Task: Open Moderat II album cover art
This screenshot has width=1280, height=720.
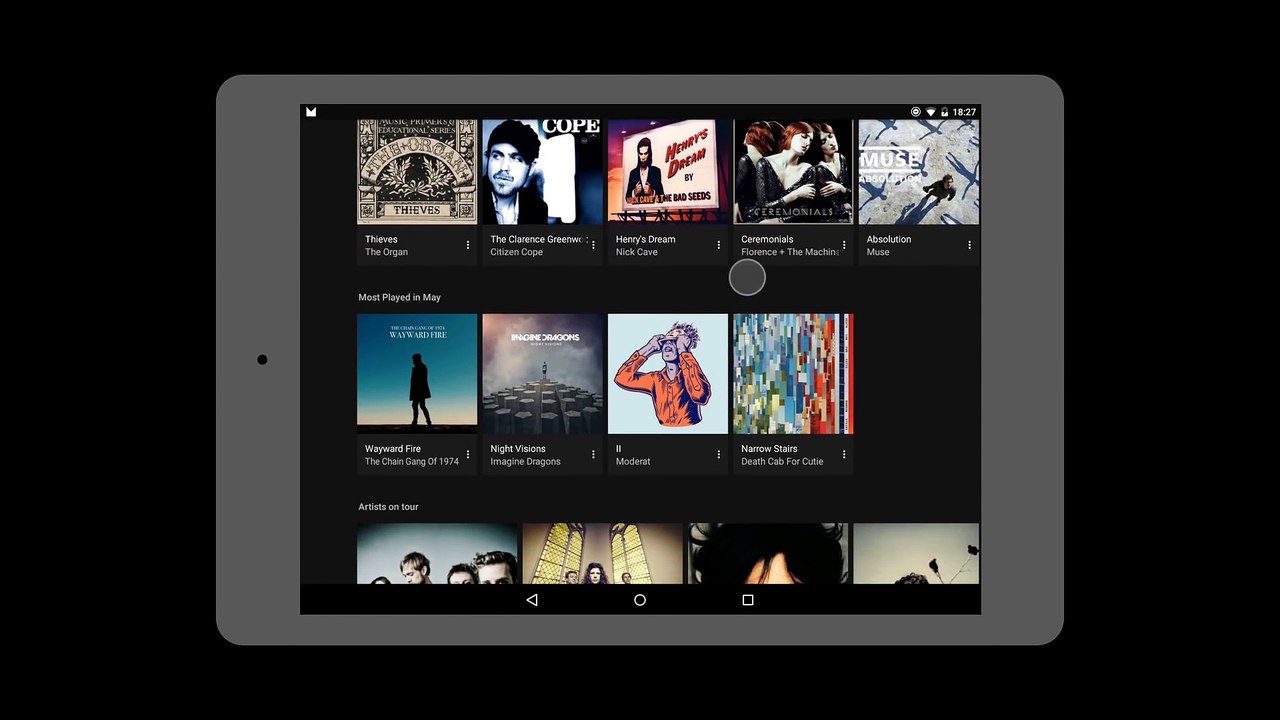Action: (x=668, y=374)
